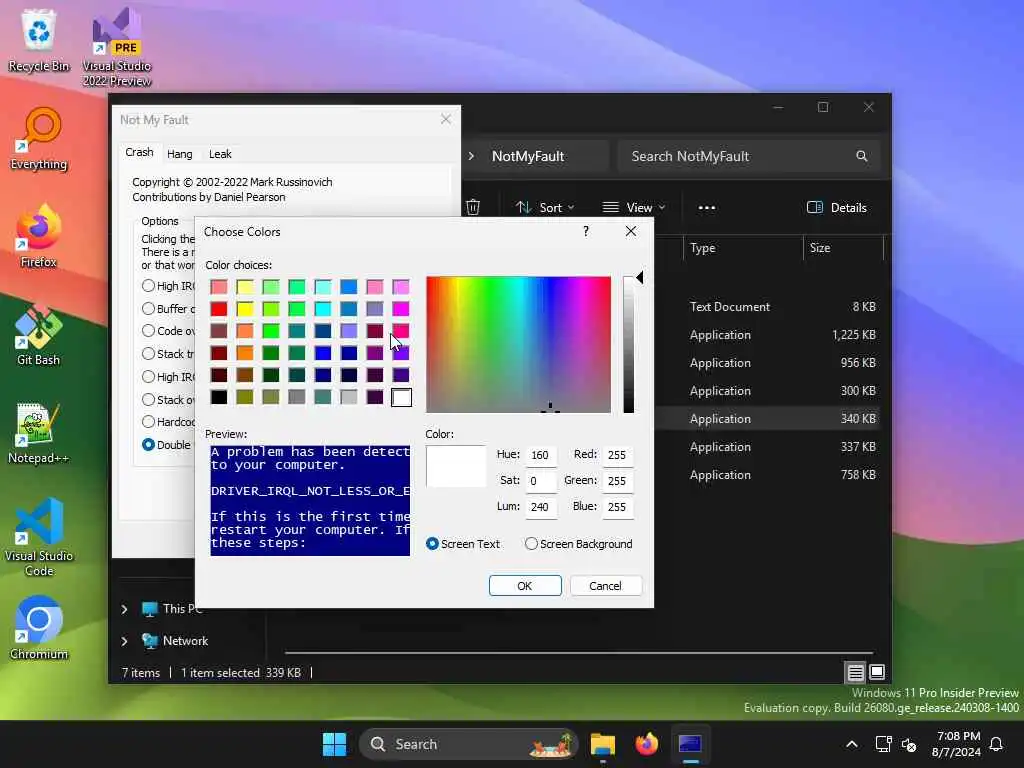
Task: Open the Sort dropdown in Explorer
Action: click(545, 208)
